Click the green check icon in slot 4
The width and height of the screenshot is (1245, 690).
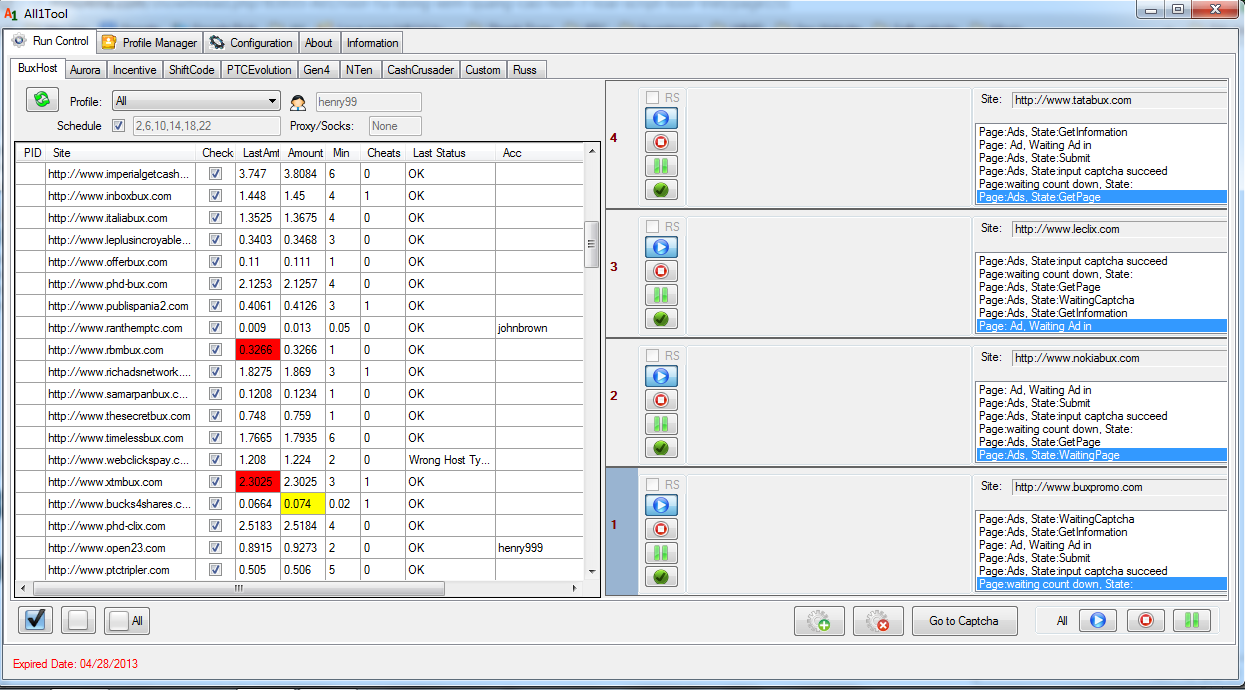tap(660, 190)
